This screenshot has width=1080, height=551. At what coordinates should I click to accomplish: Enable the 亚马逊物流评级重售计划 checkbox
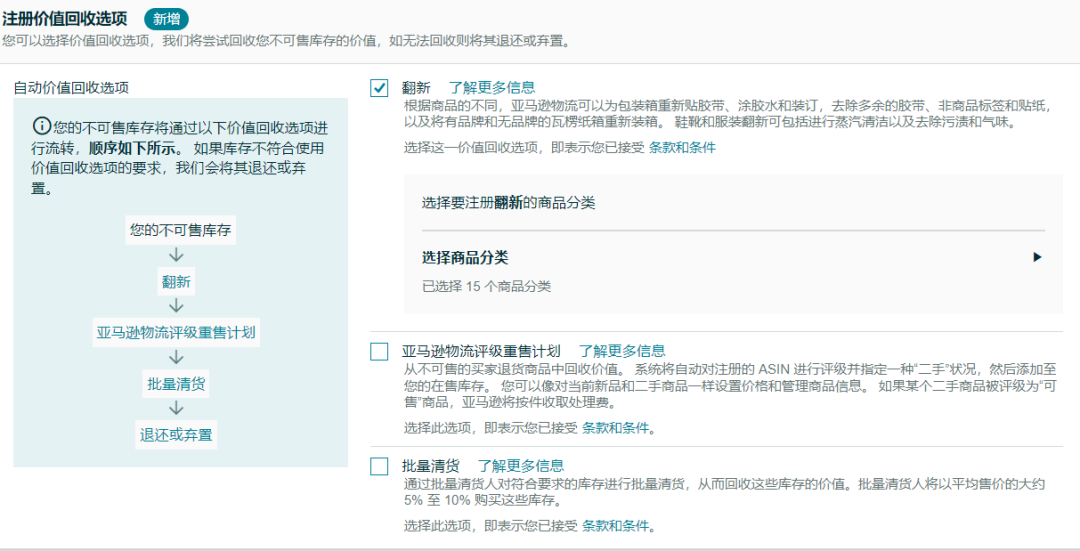coord(379,351)
